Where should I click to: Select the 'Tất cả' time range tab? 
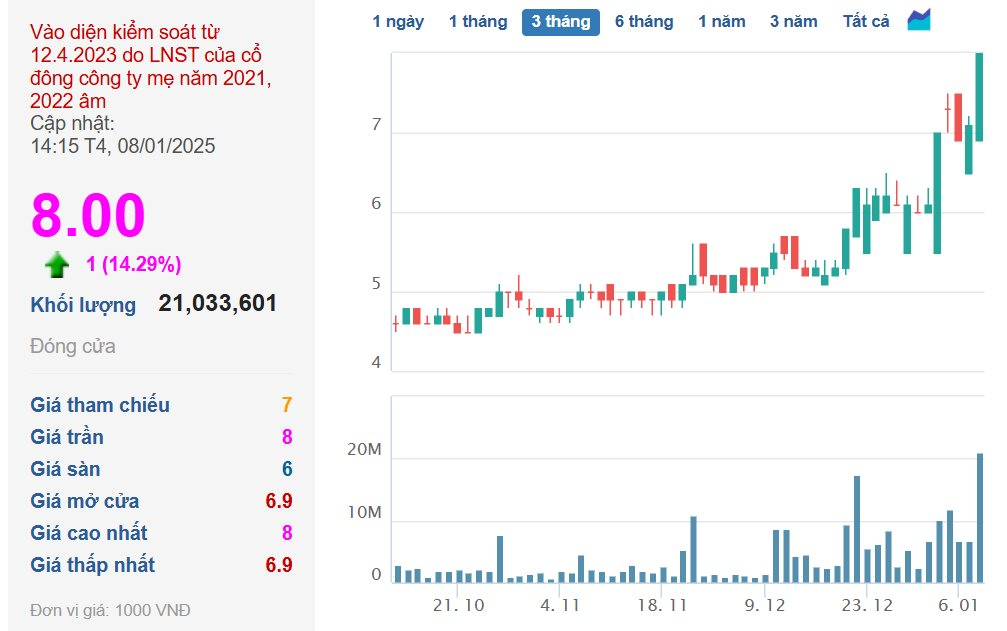tap(866, 22)
